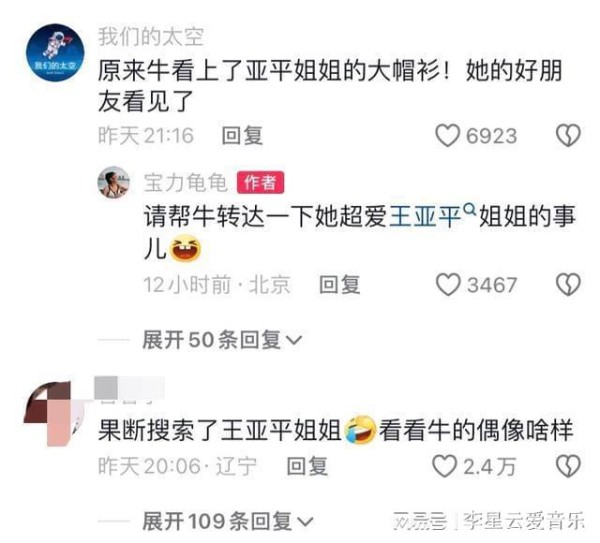600x543 pixels.
Task: Reply to 宝力龟龟's comment from 北京
Action: click(x=340, y=285)
